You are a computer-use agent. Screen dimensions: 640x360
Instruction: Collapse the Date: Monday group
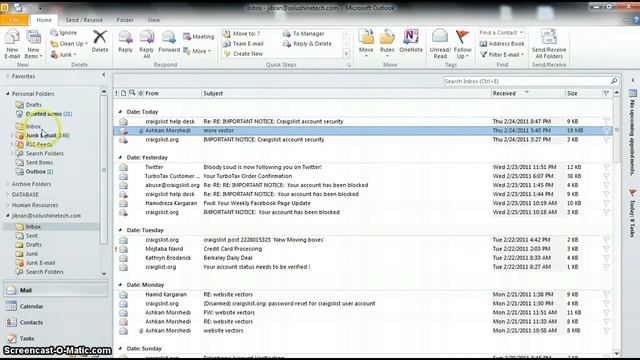120,284
